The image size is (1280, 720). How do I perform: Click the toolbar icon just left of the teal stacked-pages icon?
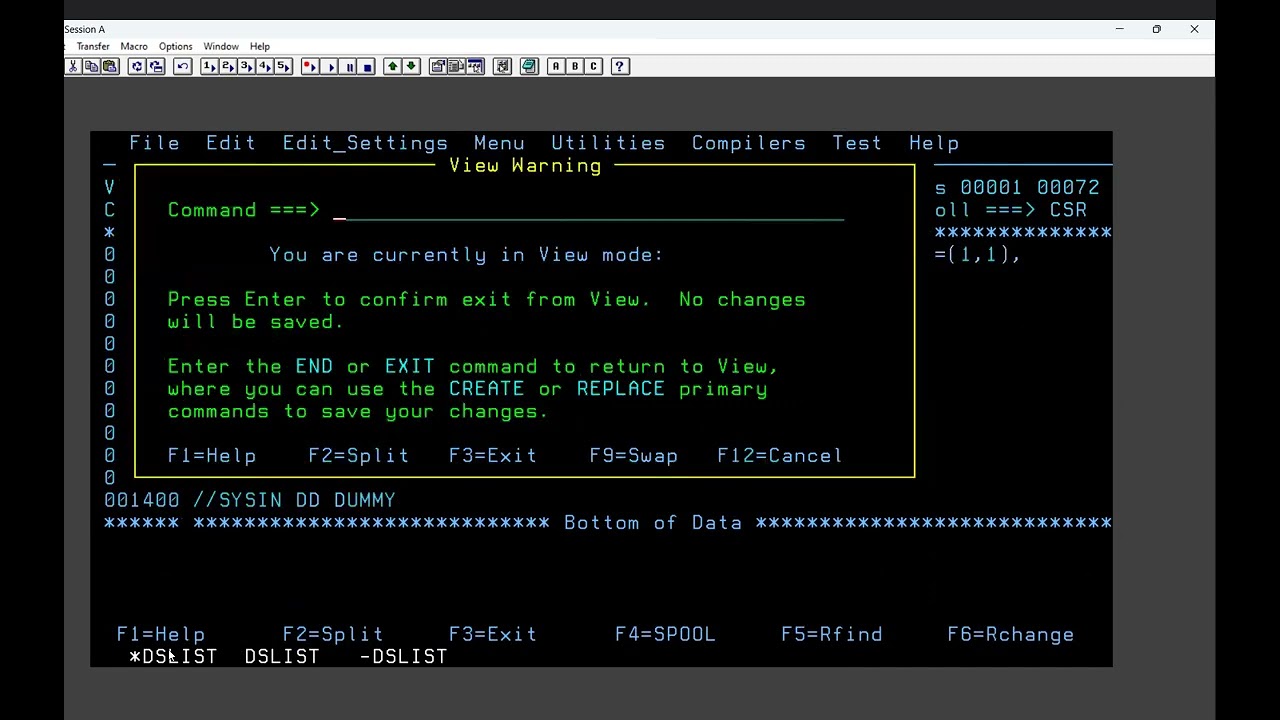coord(502,66)
